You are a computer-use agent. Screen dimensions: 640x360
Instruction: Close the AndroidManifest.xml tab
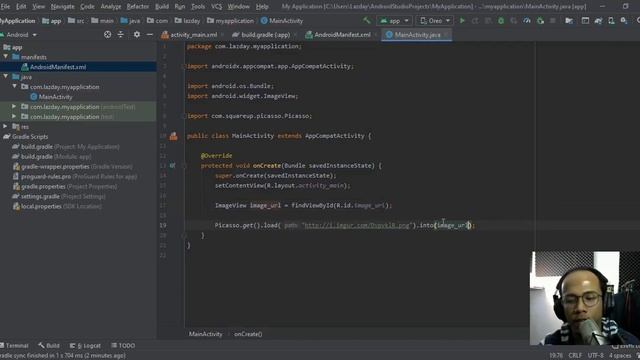tap(376, 35)
